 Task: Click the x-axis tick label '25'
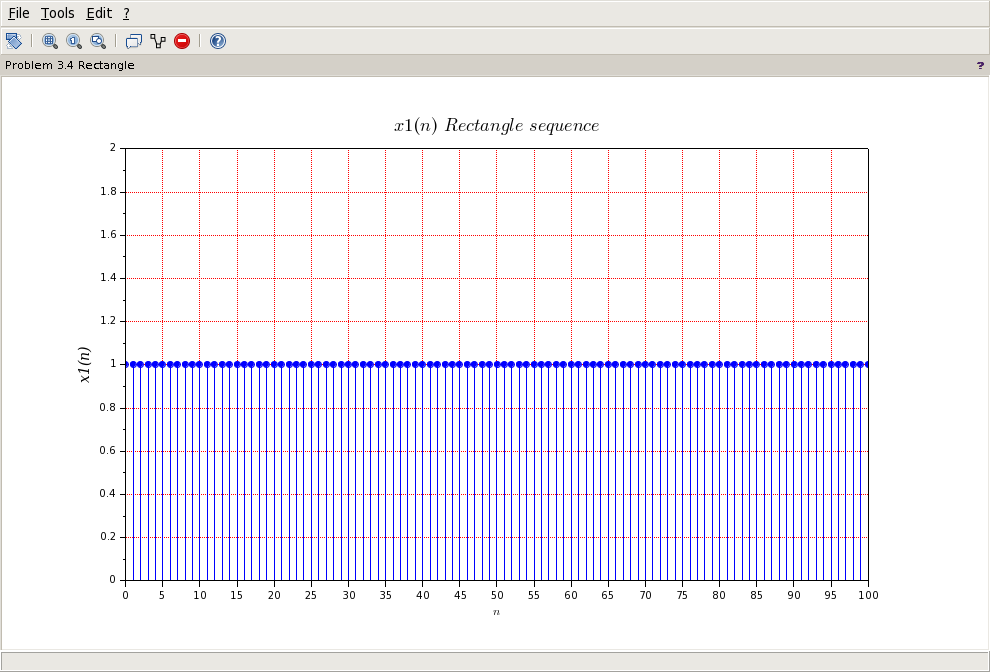tap(311, 595)
